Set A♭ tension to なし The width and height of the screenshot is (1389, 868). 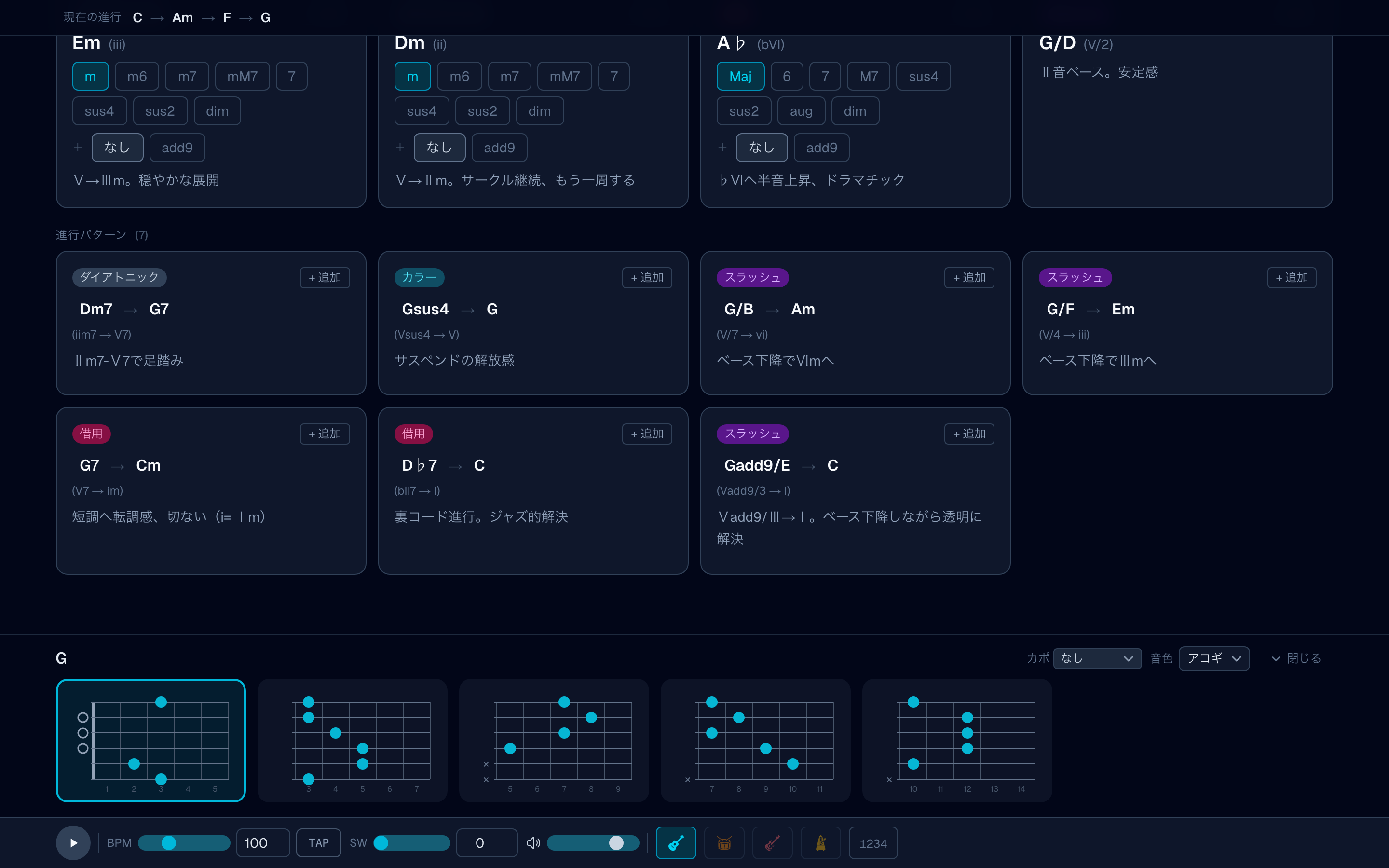pos(761,148)
